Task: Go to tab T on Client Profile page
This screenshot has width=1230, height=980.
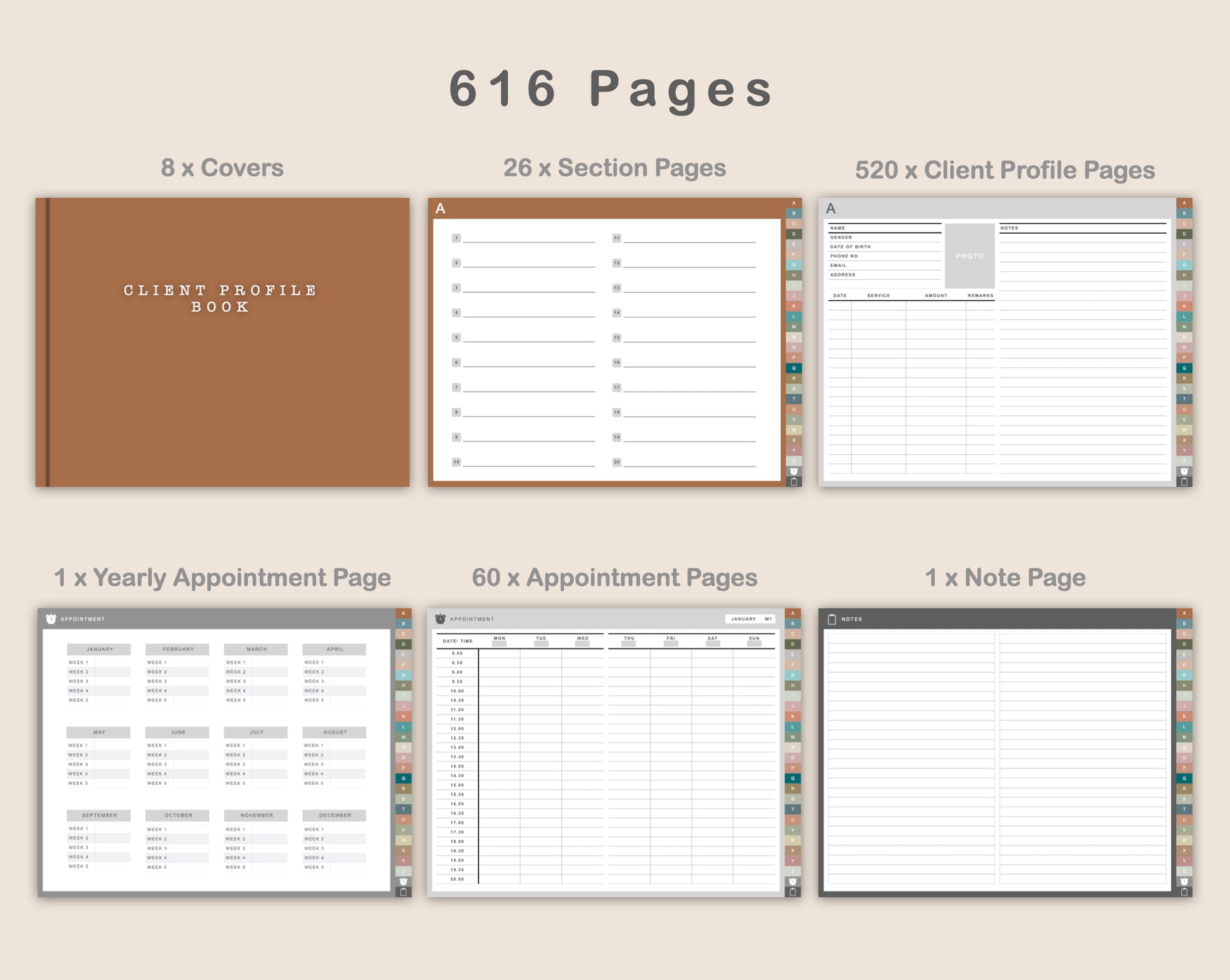Action: click(x=1184, y=399)
